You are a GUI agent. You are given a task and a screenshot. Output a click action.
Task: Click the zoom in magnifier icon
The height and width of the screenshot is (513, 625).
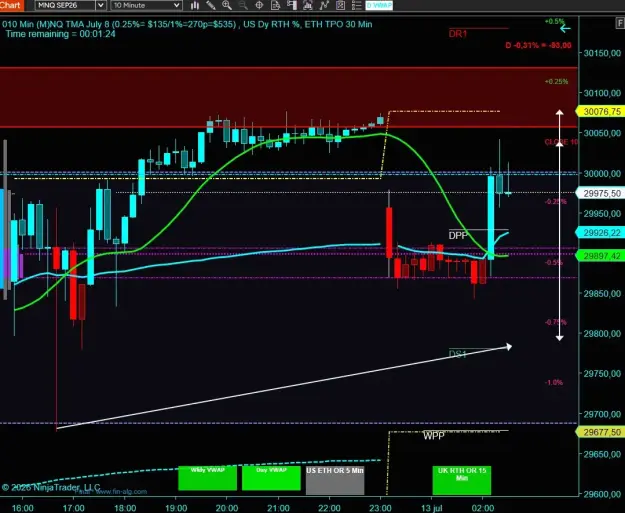click(x=227, y=5)
